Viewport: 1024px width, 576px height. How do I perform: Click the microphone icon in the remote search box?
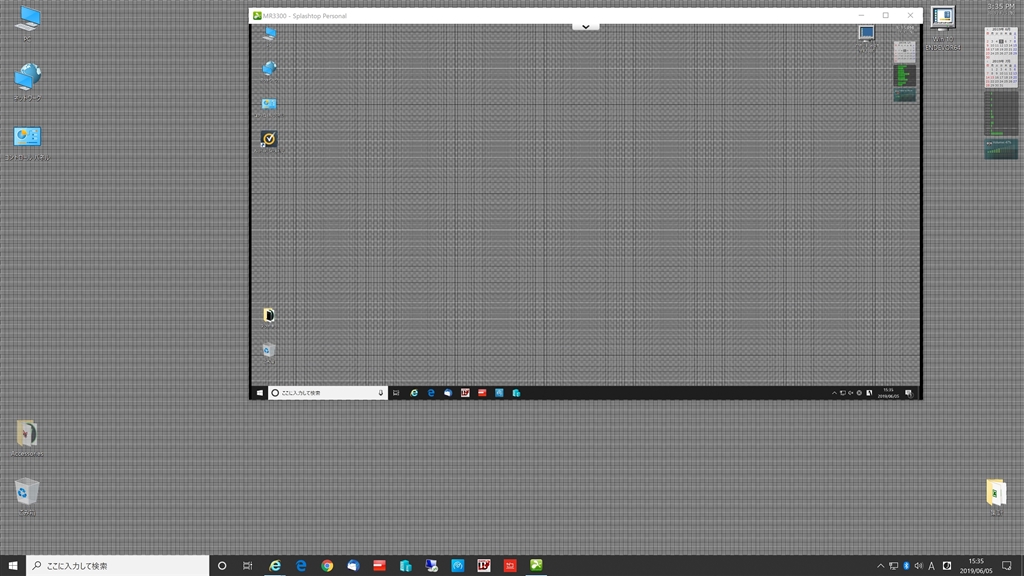tap(381, 393)
